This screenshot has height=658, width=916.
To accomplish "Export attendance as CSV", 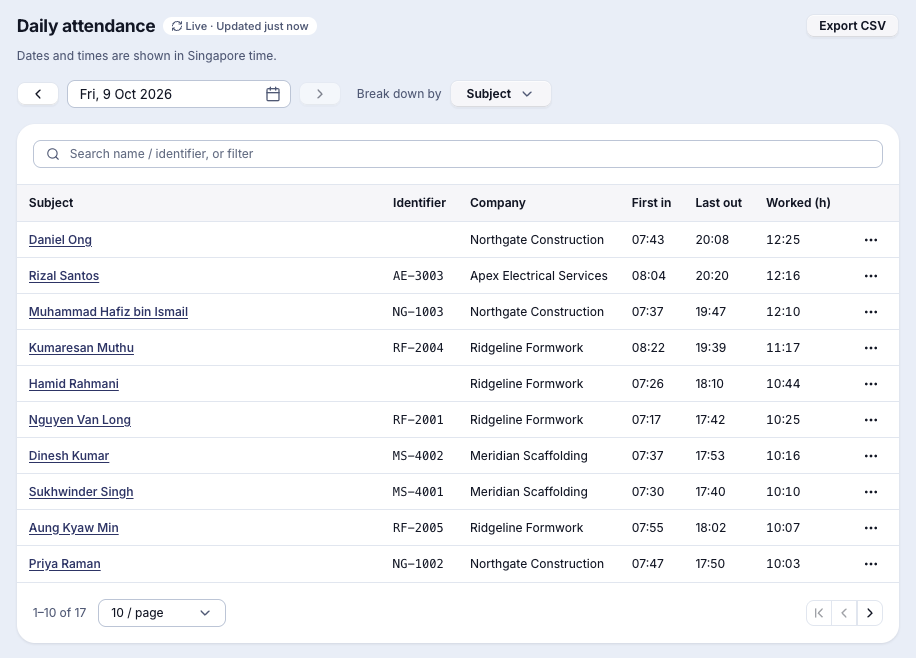I will (x=852, y=26).
